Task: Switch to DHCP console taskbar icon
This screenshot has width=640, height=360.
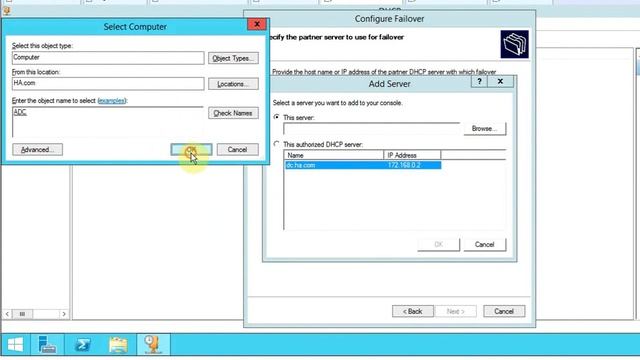Action: click(153, 345)
